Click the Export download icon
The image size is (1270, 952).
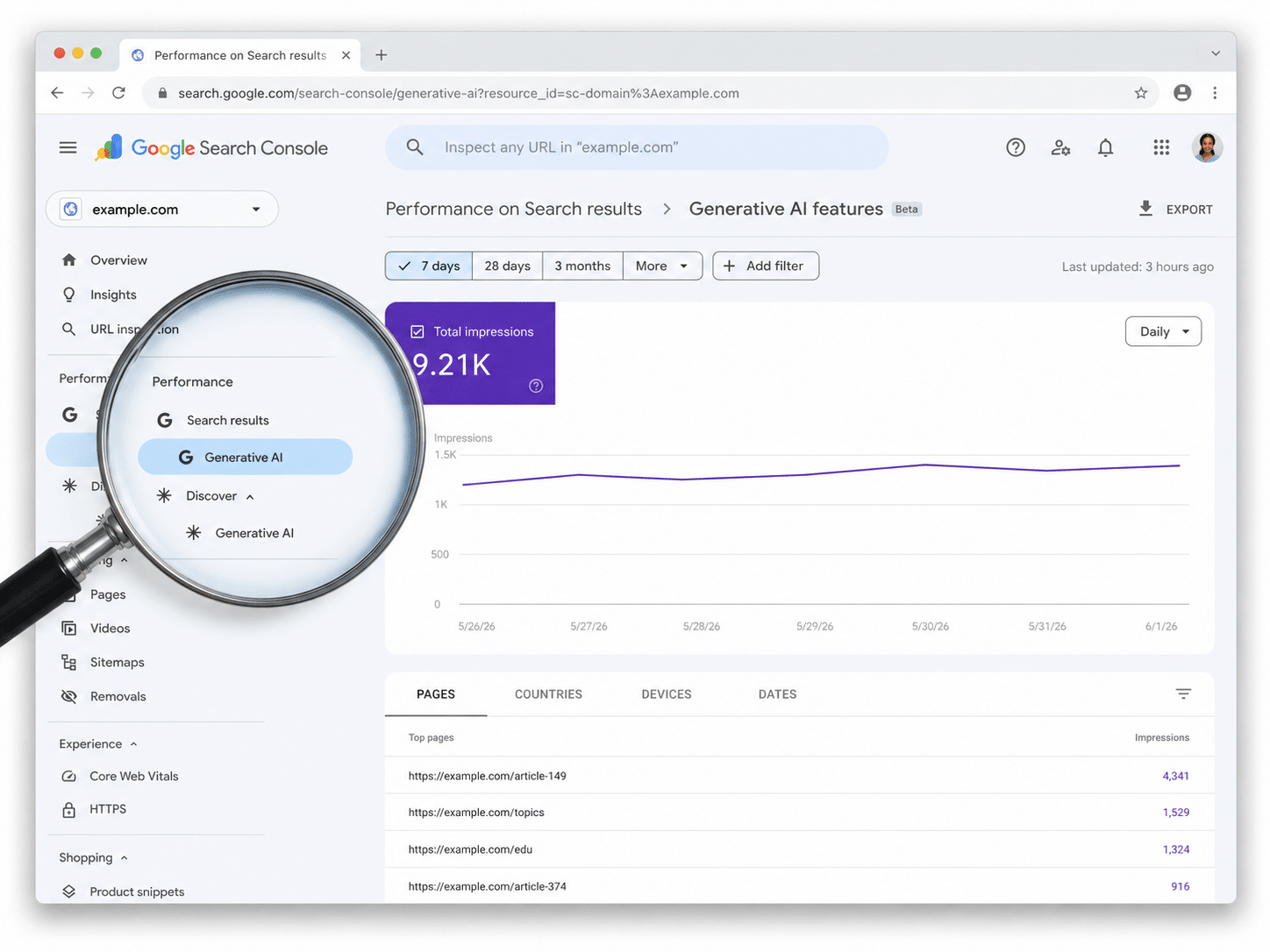click(1145, 209)
